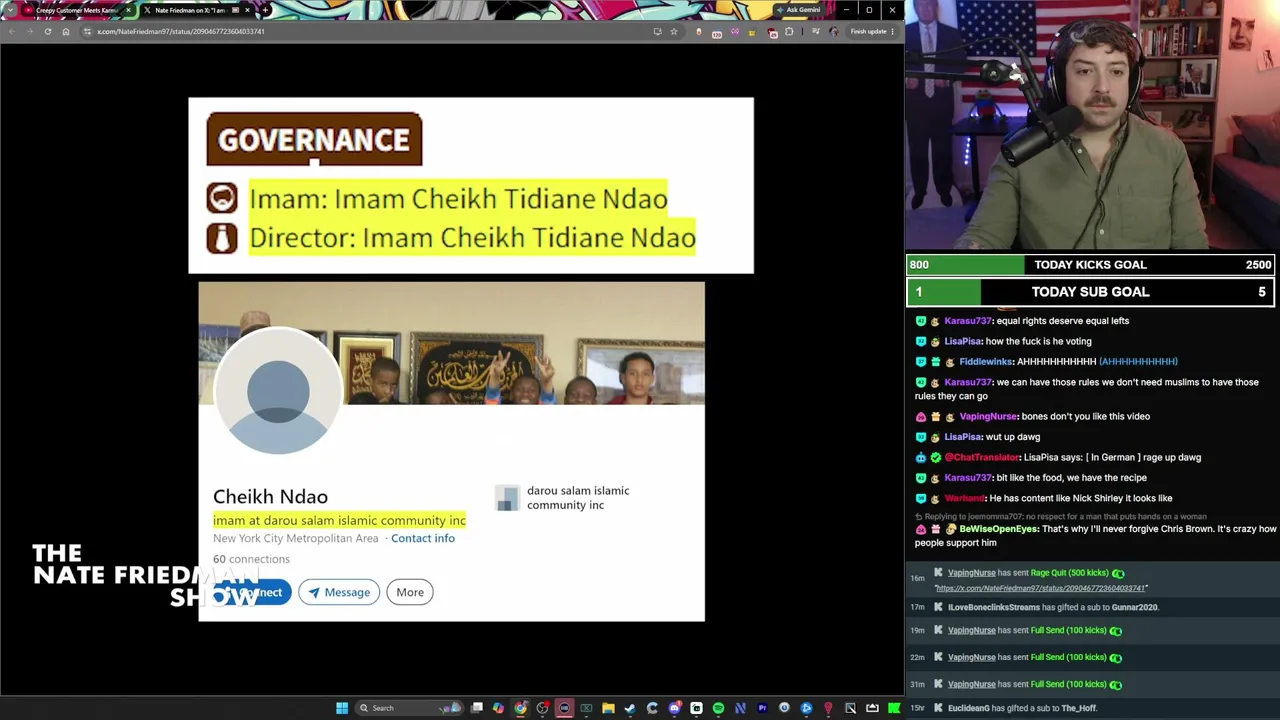Open the x.com status link in chat
1280x720 pixels.
pos(1040,588)
